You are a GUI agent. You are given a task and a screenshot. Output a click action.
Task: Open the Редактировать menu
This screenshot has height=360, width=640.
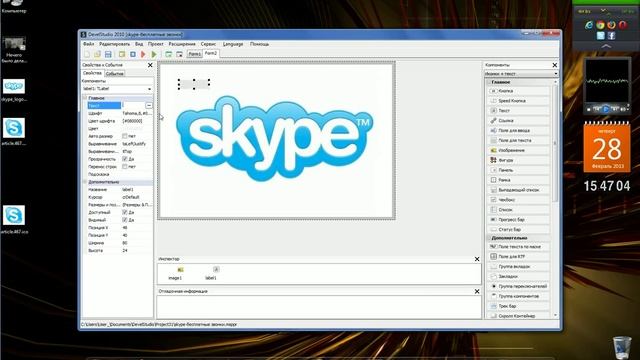pos(114,44)
